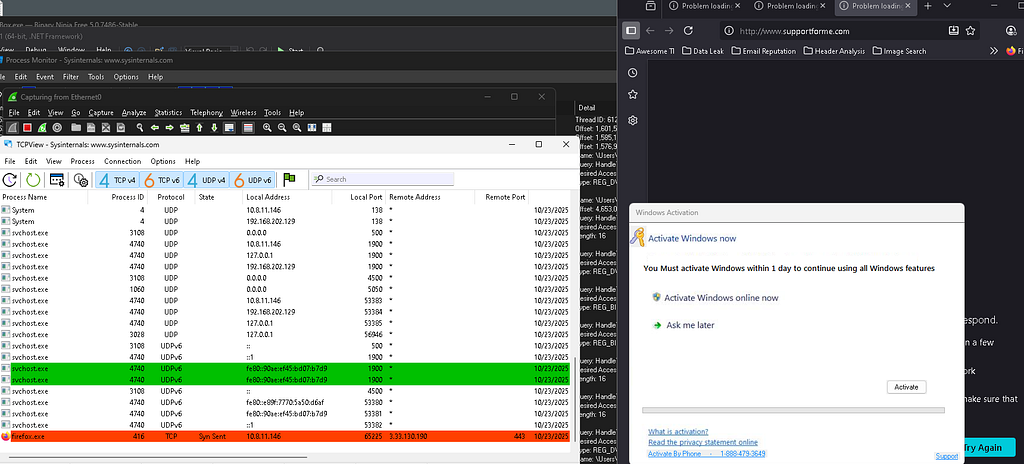
Task: Open Image Search bookmarks folder
Action: pos(899,50)
